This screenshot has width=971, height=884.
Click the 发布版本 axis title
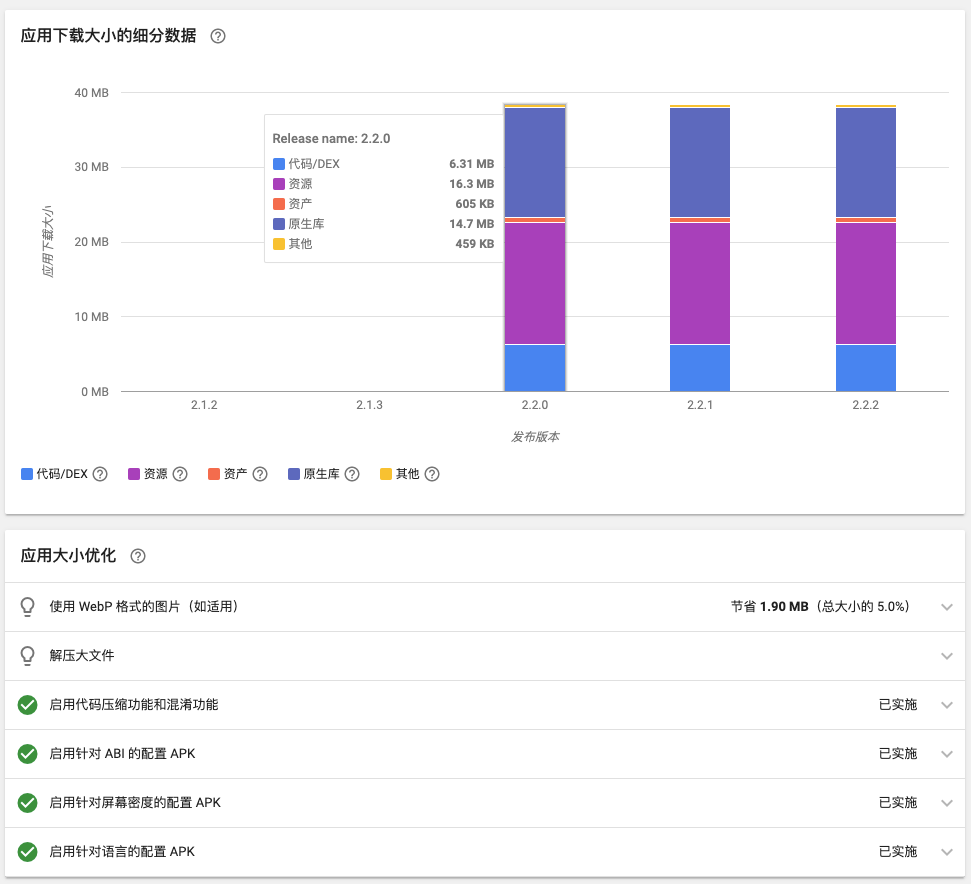(535, 437)
